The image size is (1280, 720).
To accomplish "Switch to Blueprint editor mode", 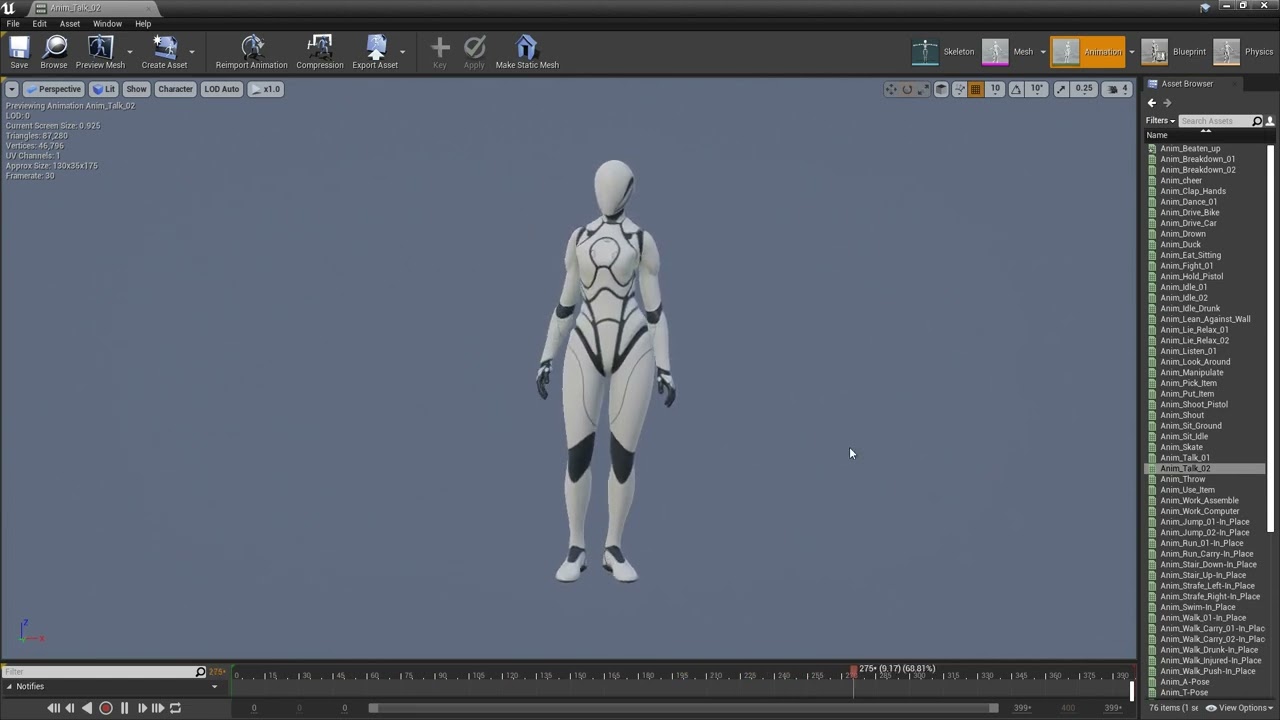I will tap(1174, 52).
